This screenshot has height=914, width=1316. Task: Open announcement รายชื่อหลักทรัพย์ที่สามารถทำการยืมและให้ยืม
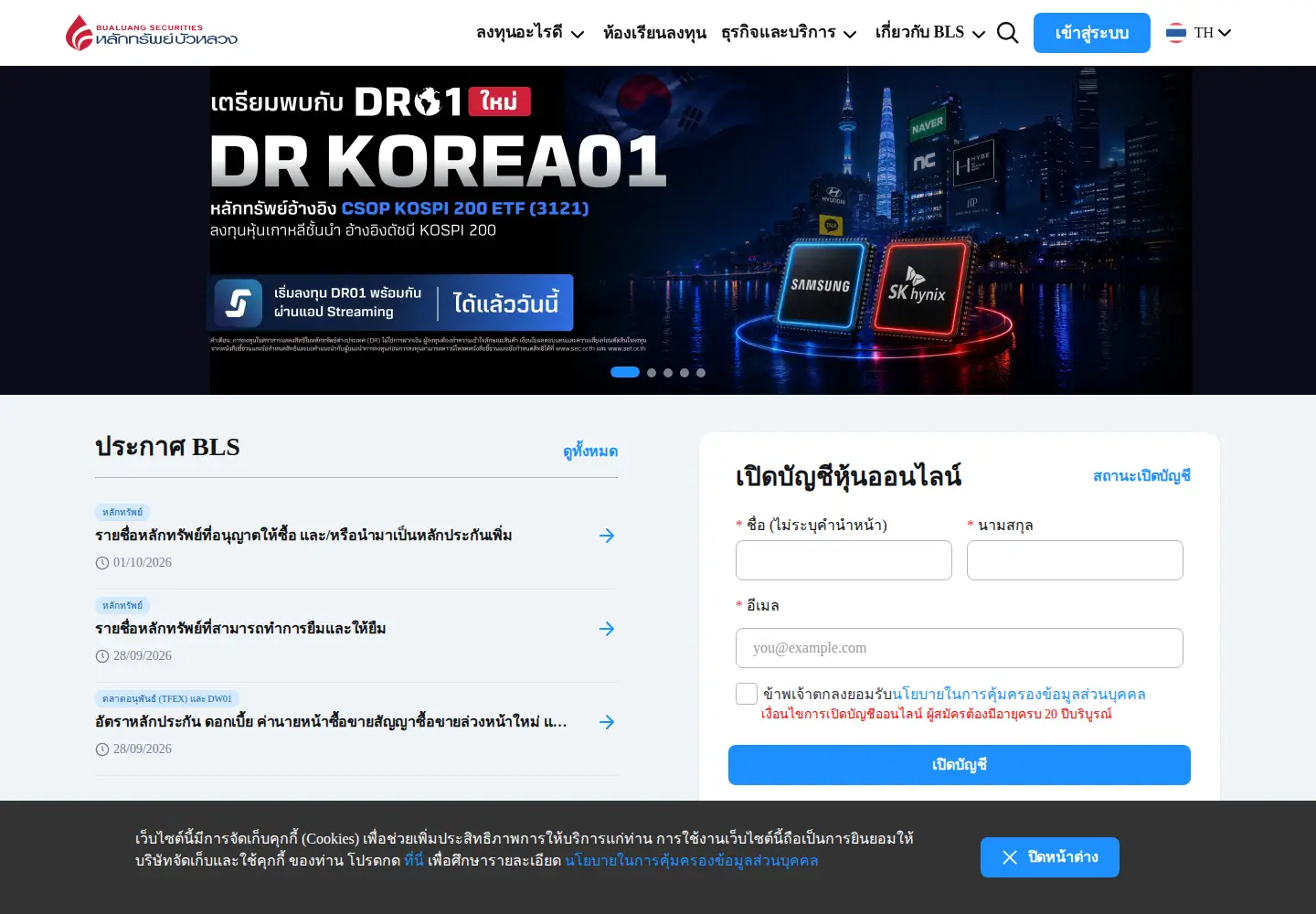240,629
